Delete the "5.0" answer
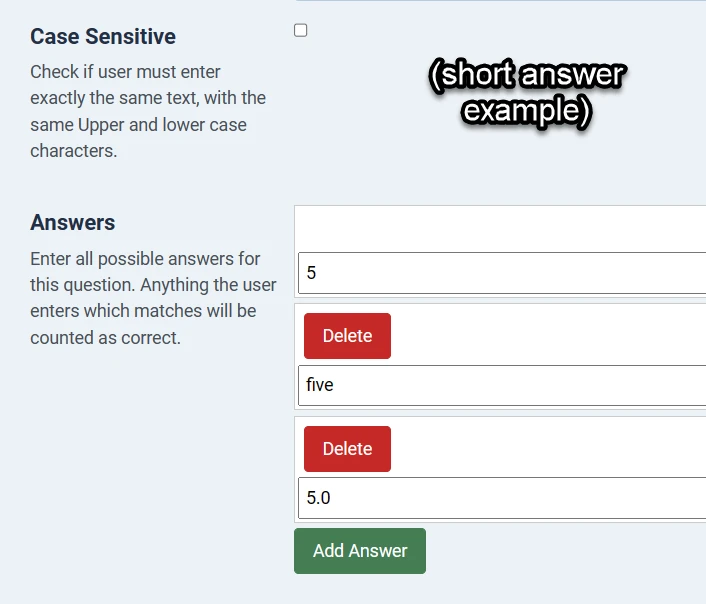 click(x=347, y=449)
